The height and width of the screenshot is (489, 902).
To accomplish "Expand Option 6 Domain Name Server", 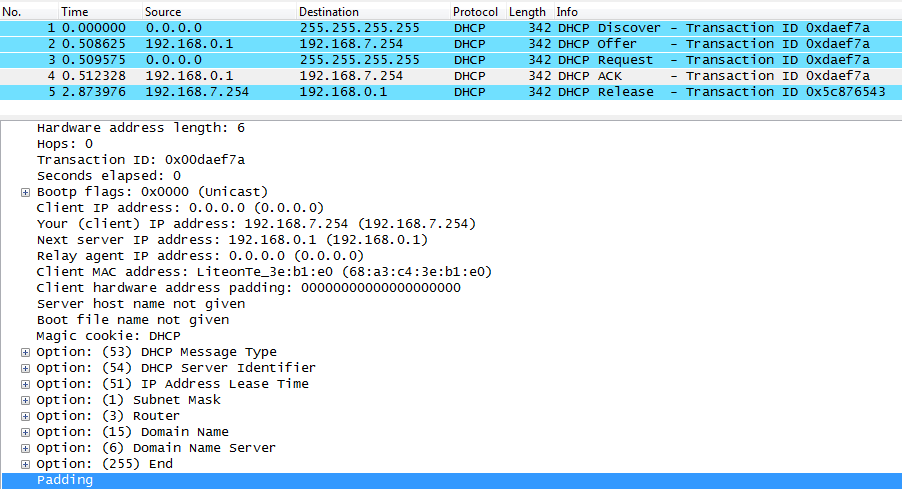I will pyautogui.click(x=25, y=448).
